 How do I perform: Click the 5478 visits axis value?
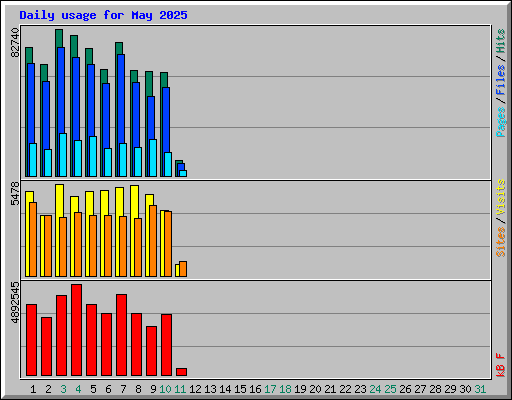click(15, 194)
